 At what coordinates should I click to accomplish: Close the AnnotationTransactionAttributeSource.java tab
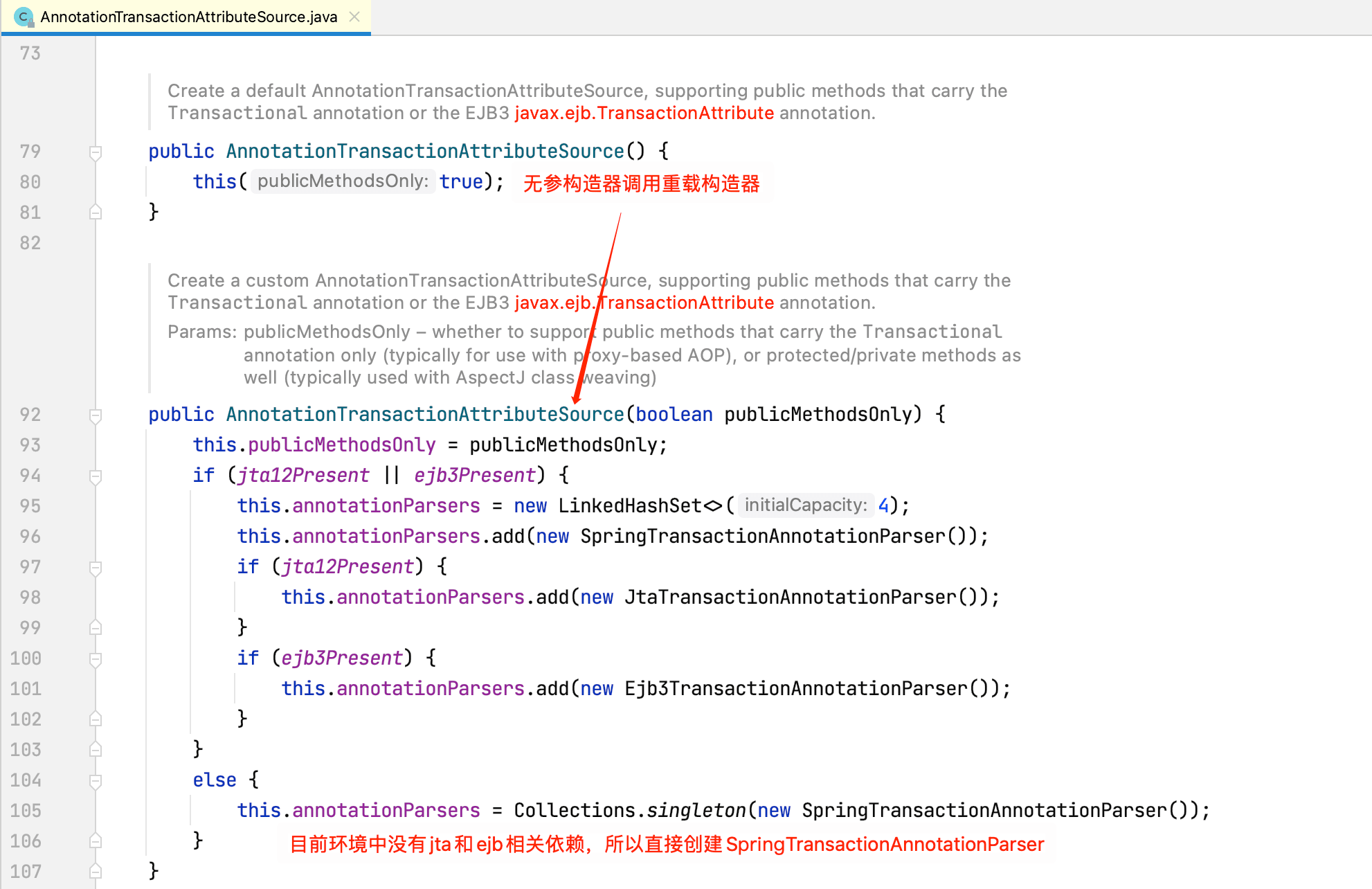coord(354,17)
